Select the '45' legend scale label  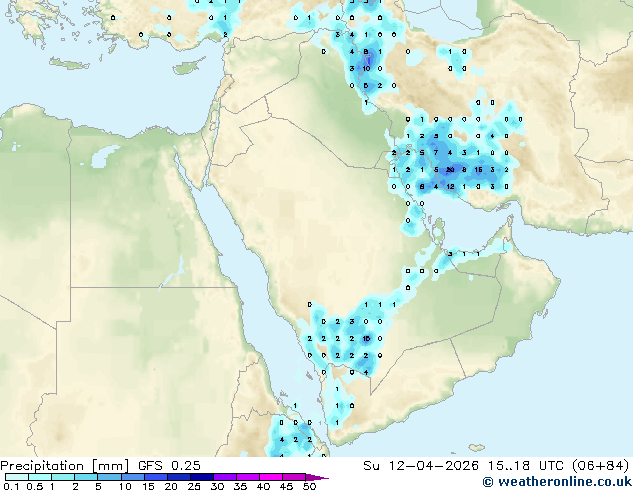click(x=287, y=486)
